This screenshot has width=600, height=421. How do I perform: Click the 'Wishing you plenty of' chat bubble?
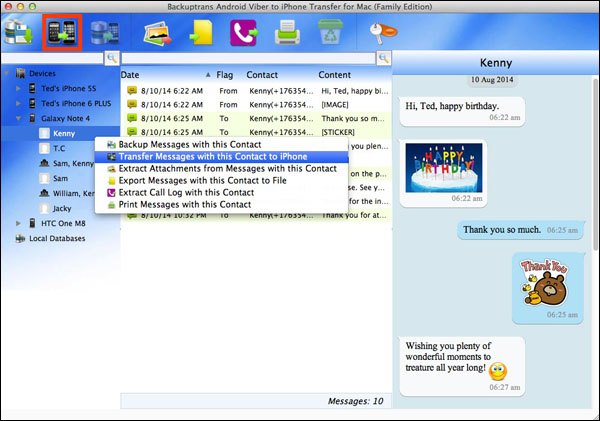click(462, 367)
